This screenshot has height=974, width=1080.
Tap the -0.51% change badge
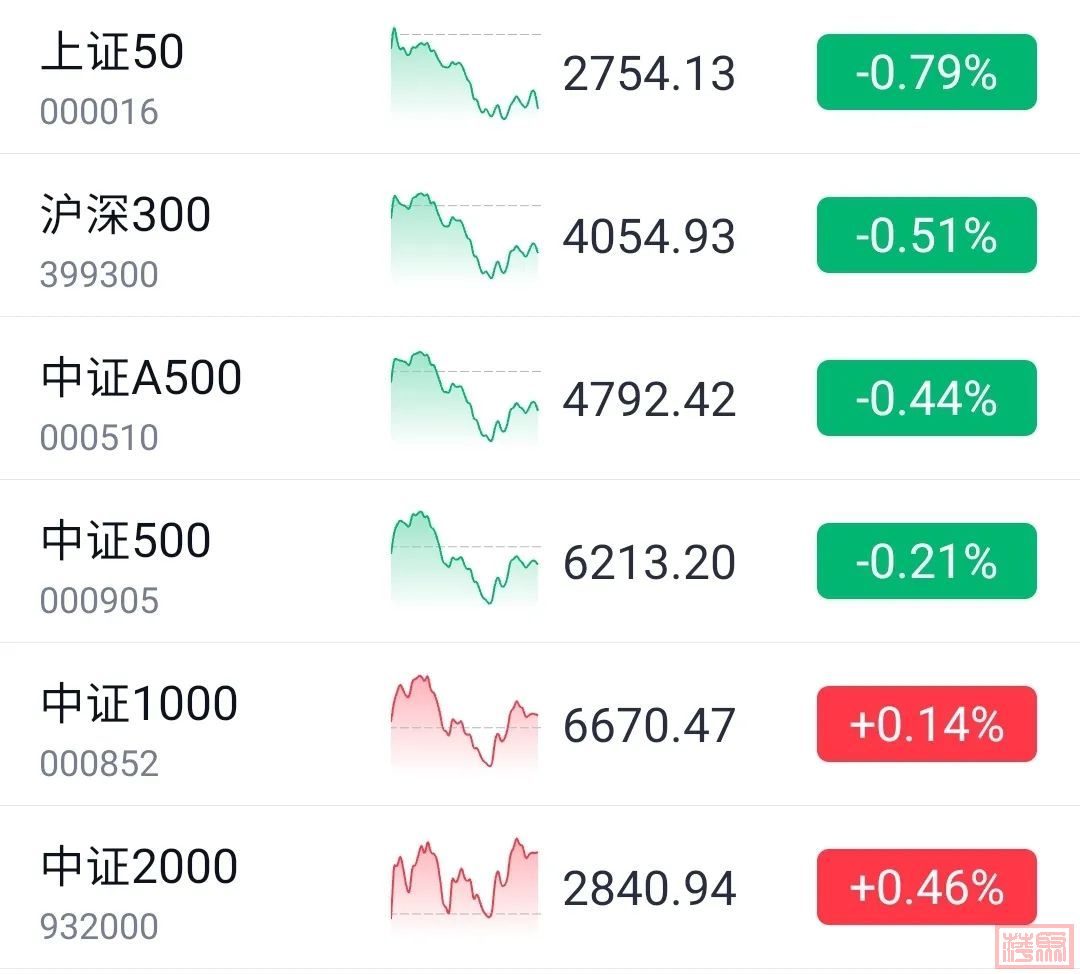pos(926,236)
